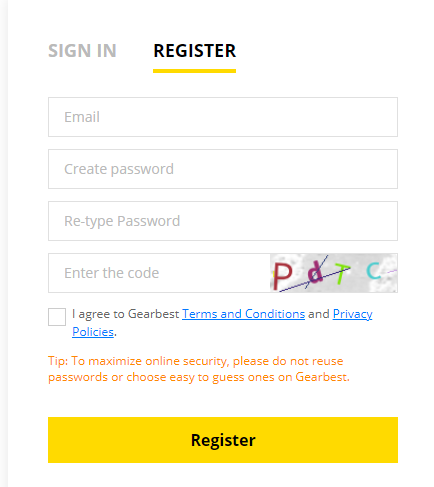Click the 'I agree to Gearbest' label

[126, 314]
